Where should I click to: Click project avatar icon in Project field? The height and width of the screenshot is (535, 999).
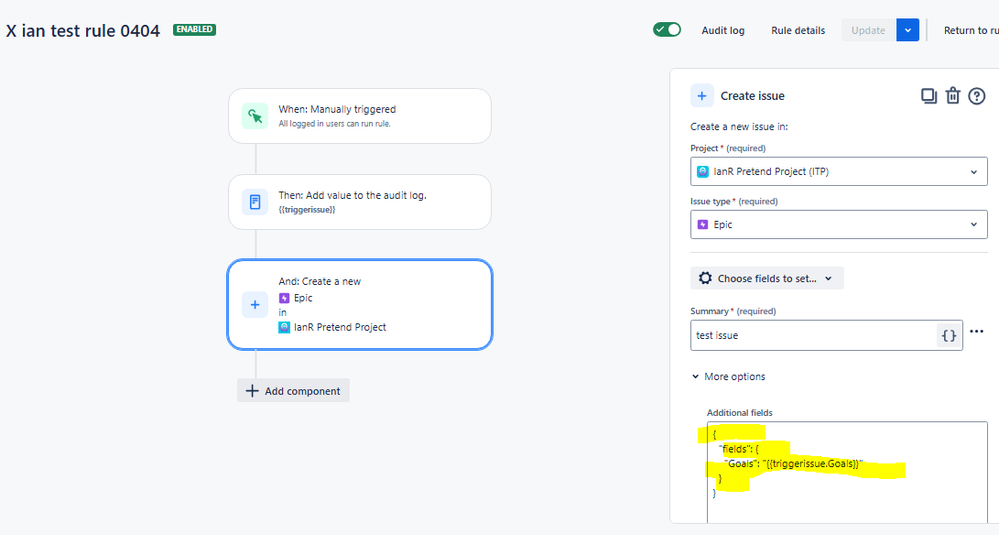(x=703, y=171)
